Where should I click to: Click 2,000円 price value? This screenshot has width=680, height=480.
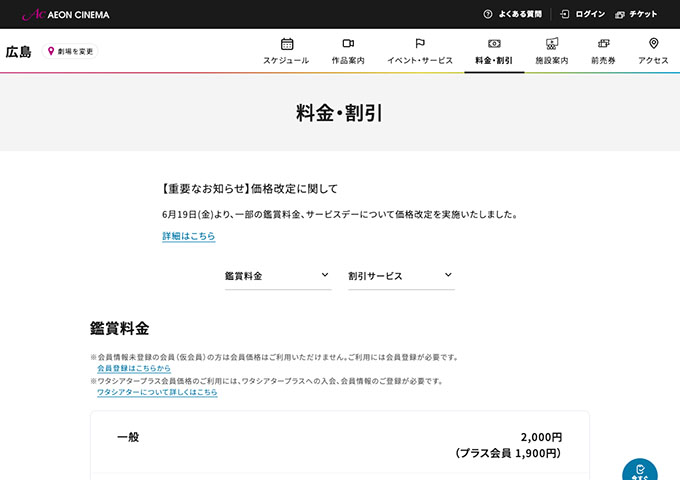tap(541, 437)
